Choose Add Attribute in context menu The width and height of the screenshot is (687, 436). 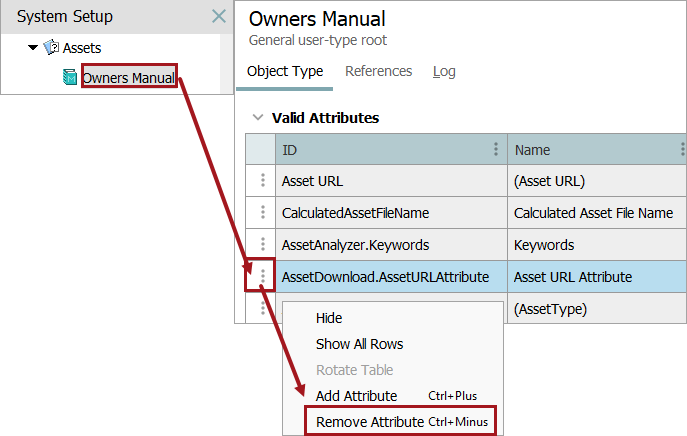click(x=356, y=396)
